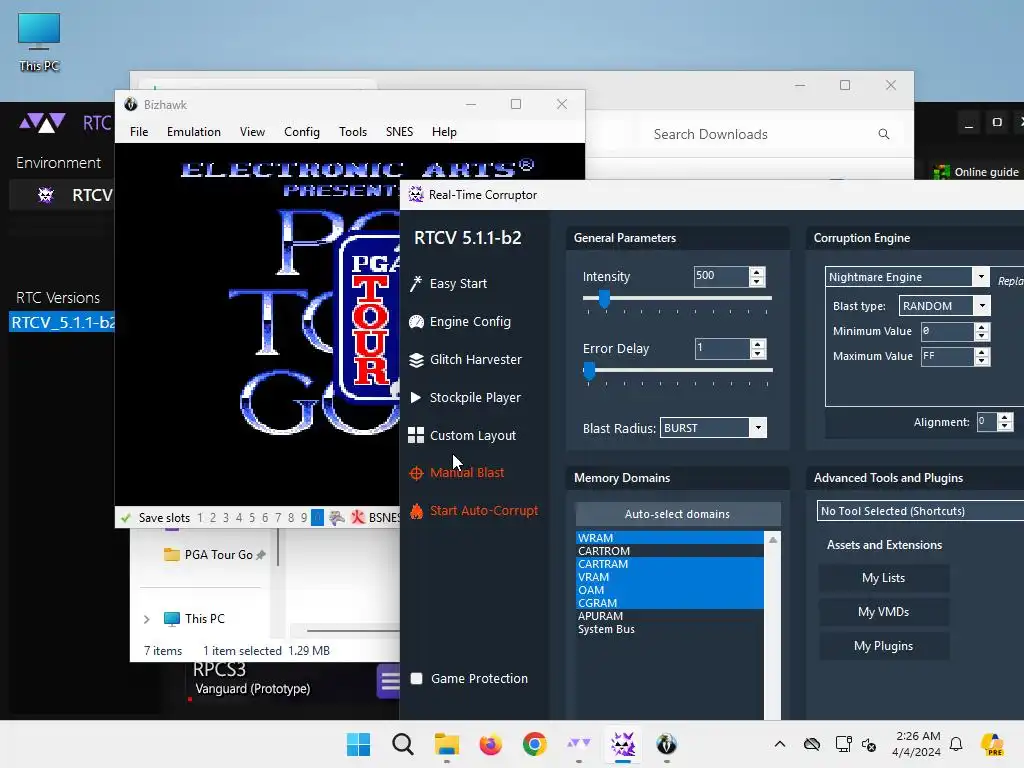Increase Maximum Value with up arrow
This screenshot has height=768, width=1024.
(x=982, y=352)
